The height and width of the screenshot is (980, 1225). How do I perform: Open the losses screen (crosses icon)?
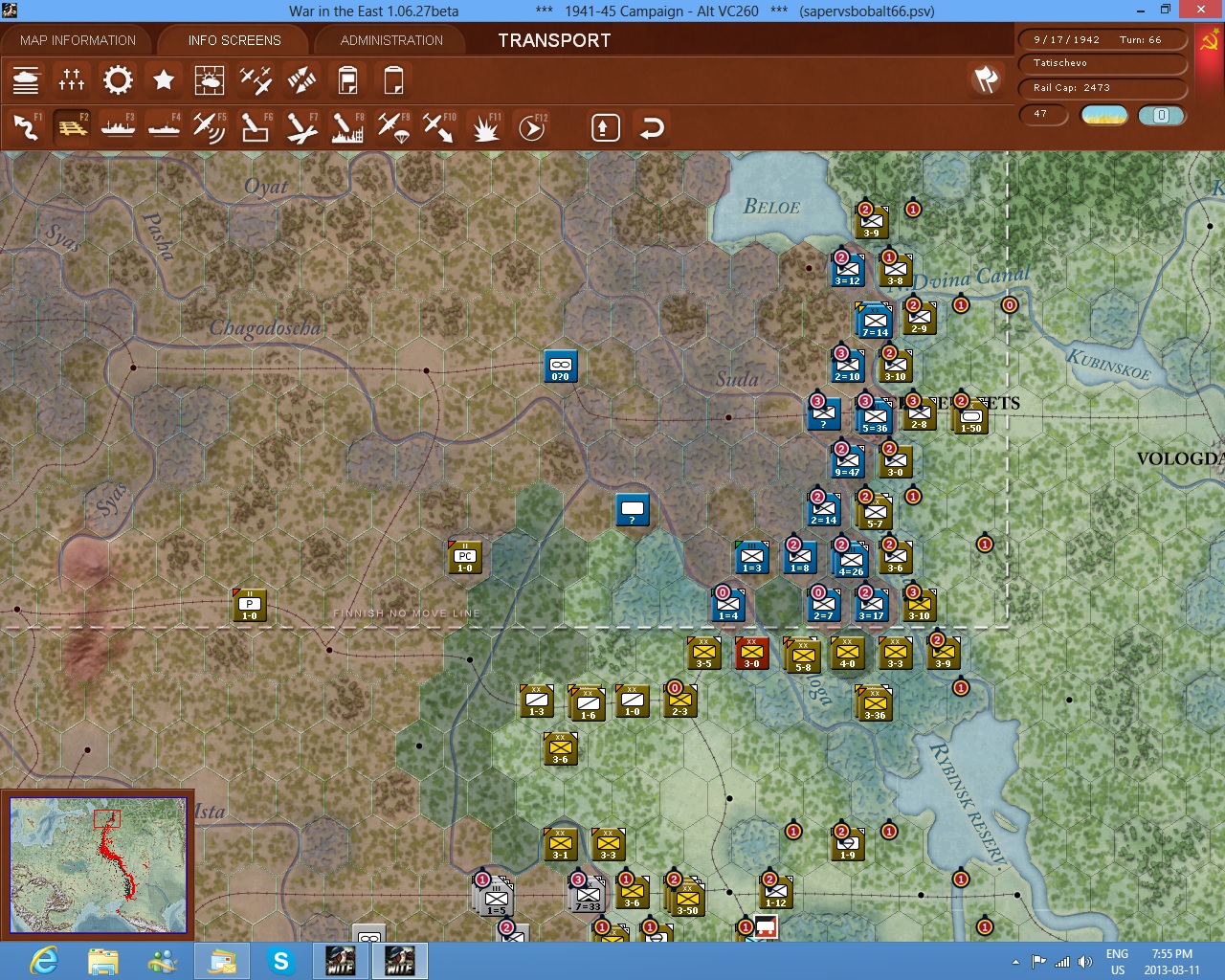[x=72, y=80]
